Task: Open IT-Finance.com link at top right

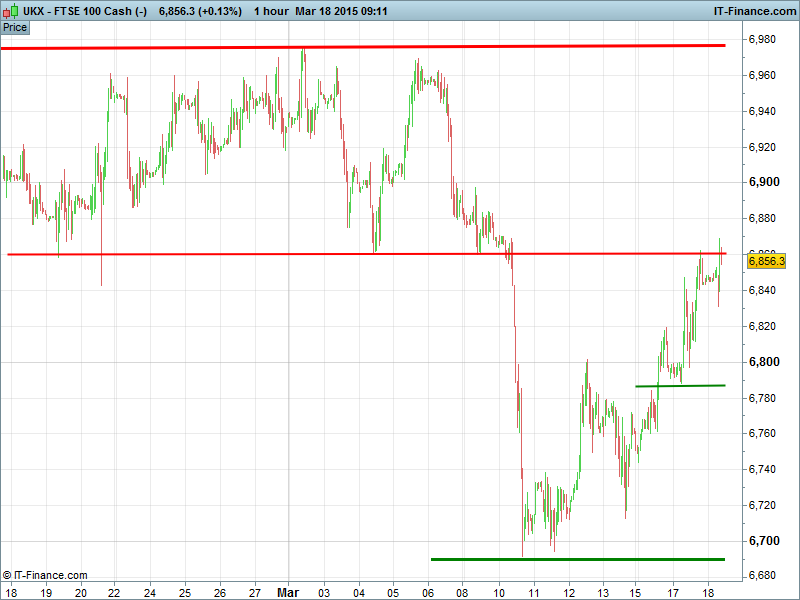Action: pos(754,11)
